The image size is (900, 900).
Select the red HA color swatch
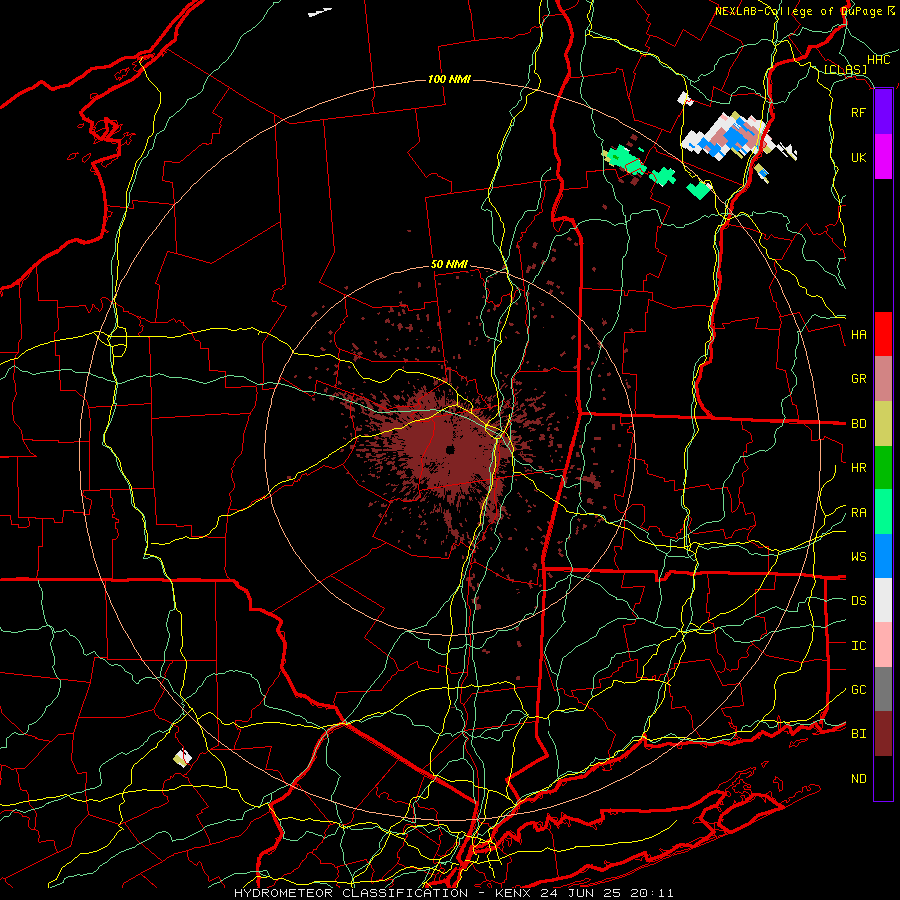click(883, 334)
